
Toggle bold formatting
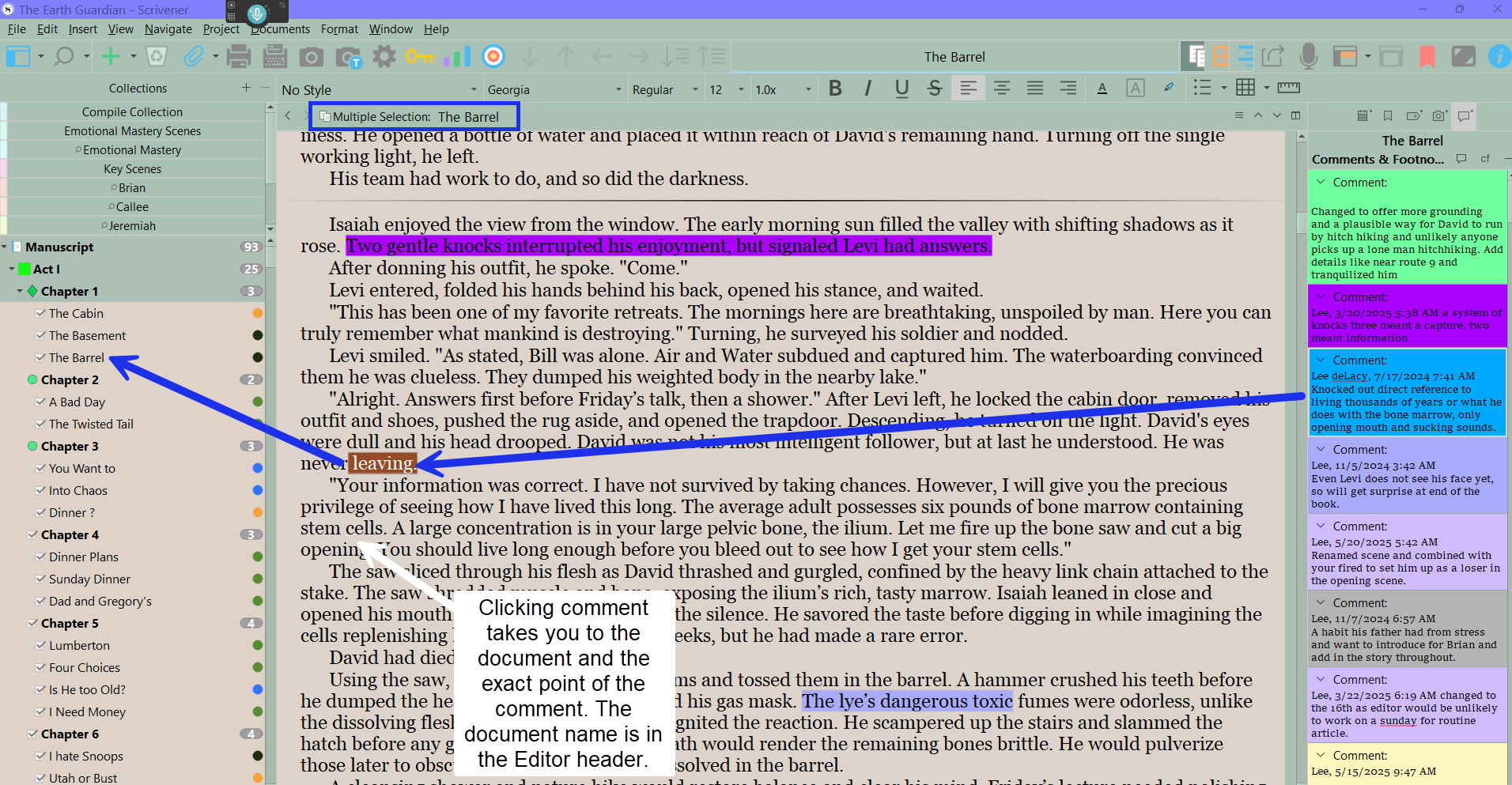pos(835,89)
